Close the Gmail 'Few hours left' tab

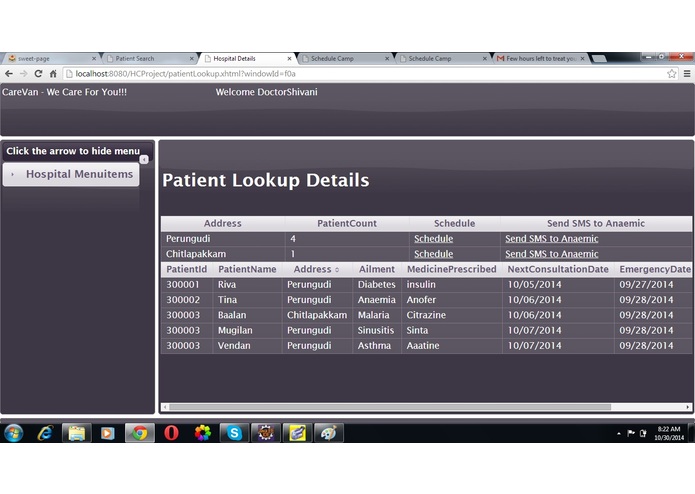coord(582,58)
